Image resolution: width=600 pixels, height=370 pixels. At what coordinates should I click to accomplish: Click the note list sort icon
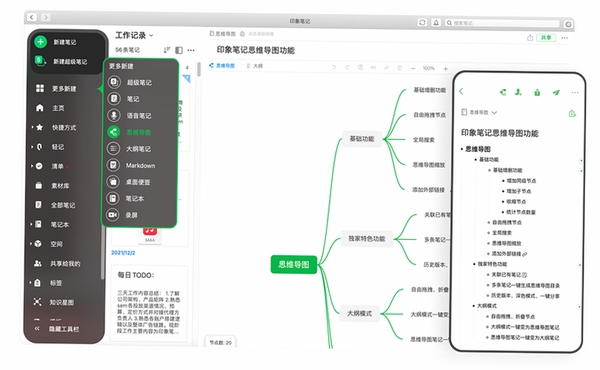pos(167,50)
